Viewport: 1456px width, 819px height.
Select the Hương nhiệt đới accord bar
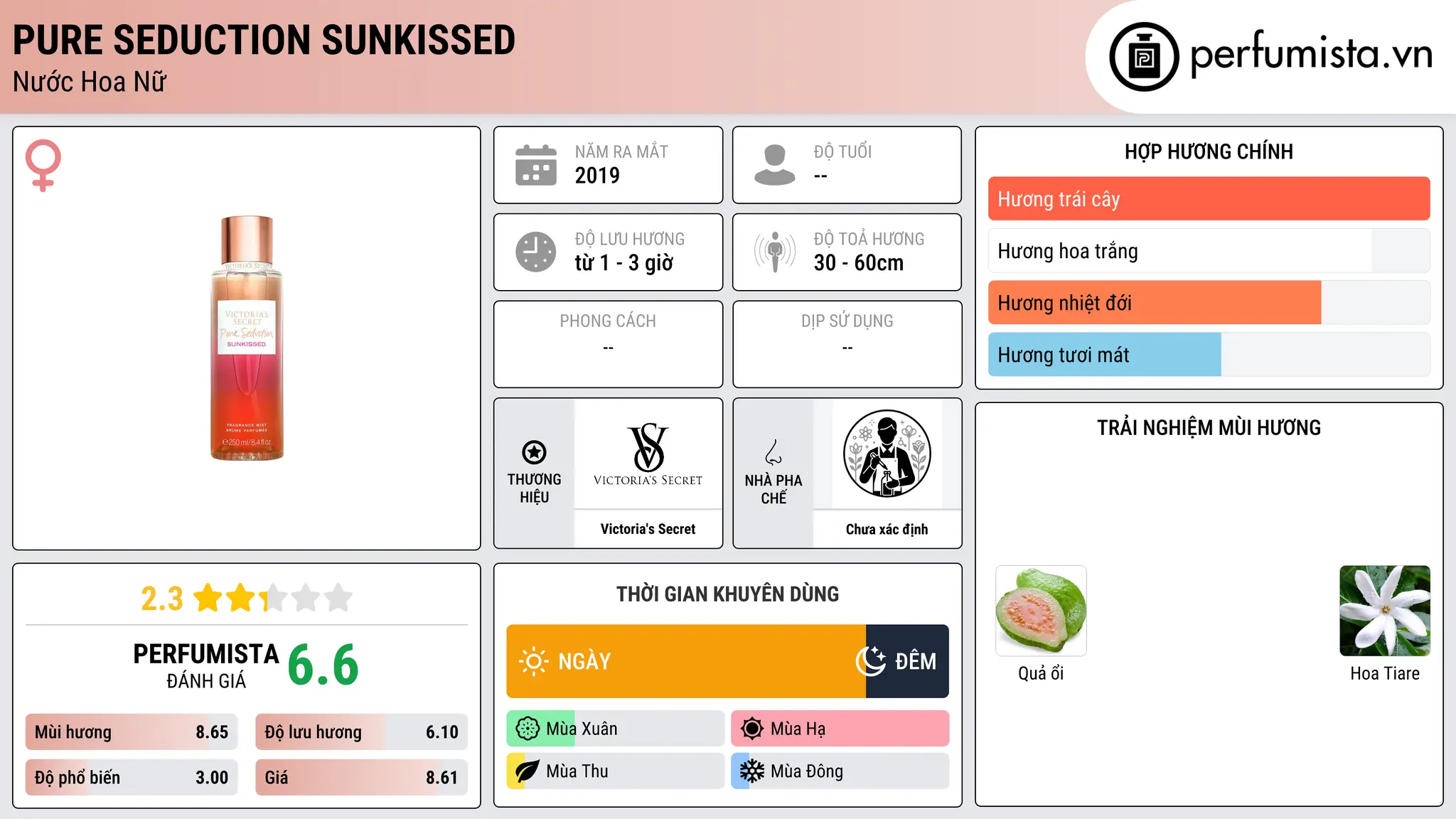coord(1209,303)
